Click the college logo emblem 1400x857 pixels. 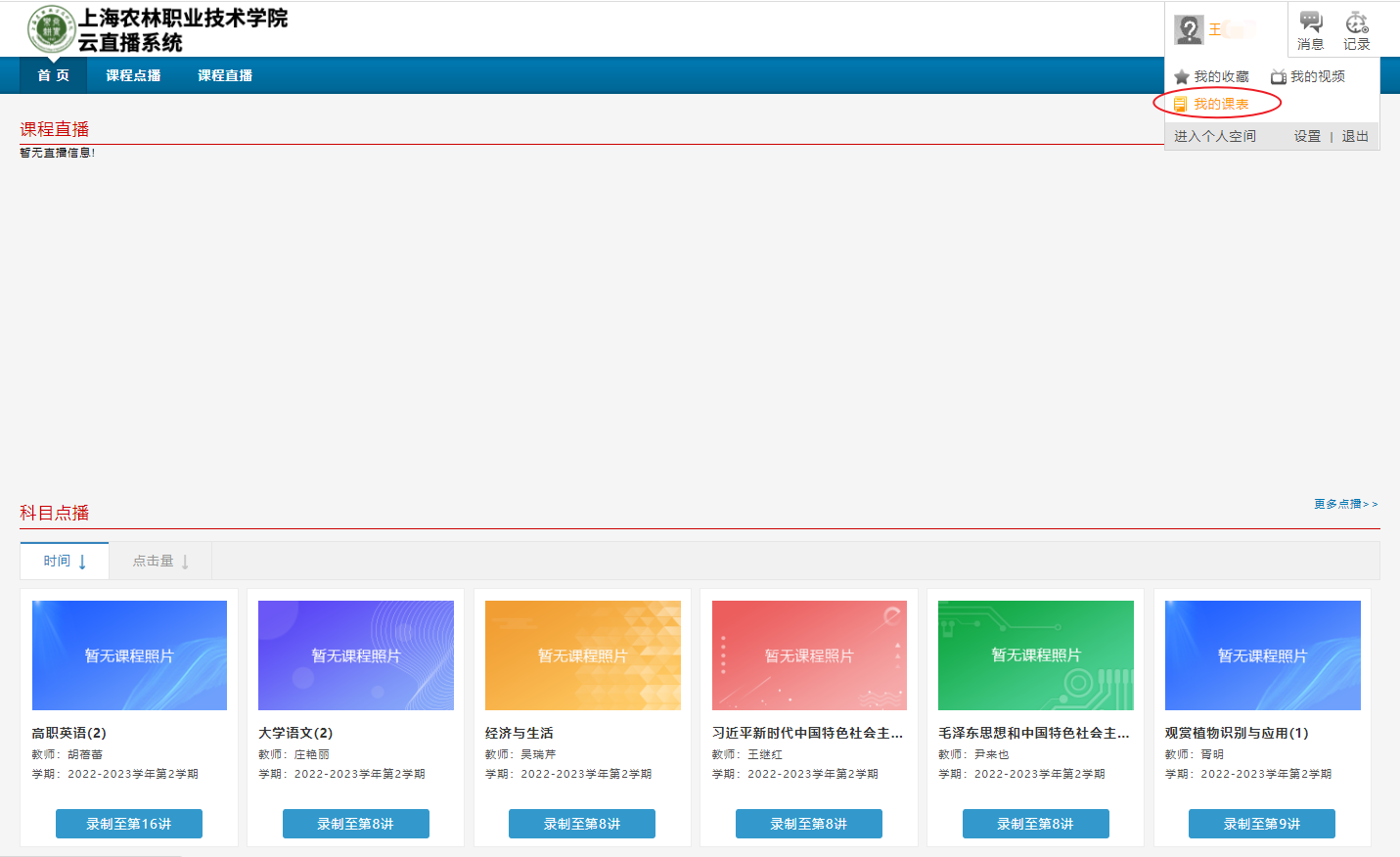click(51, 29)
